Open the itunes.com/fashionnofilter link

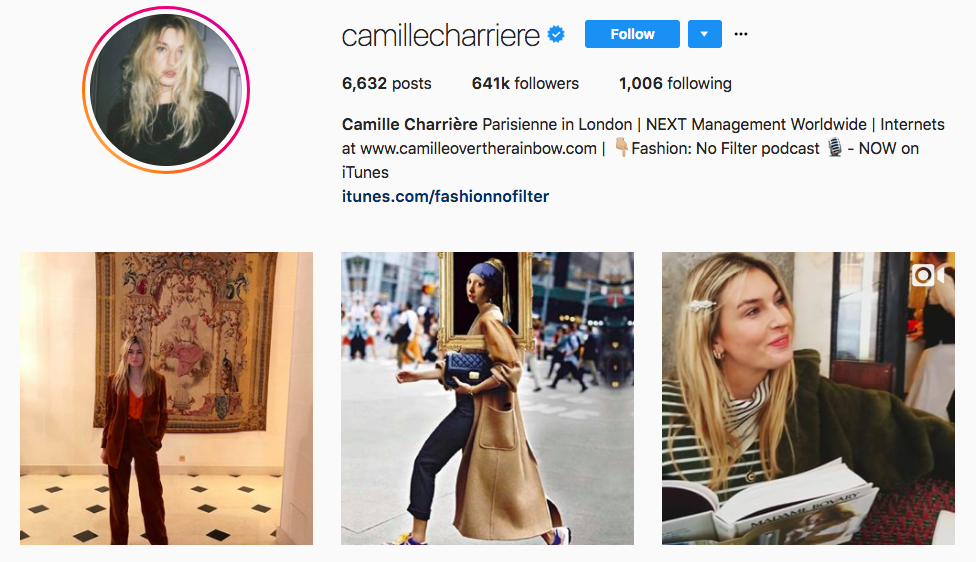(445, 197)
